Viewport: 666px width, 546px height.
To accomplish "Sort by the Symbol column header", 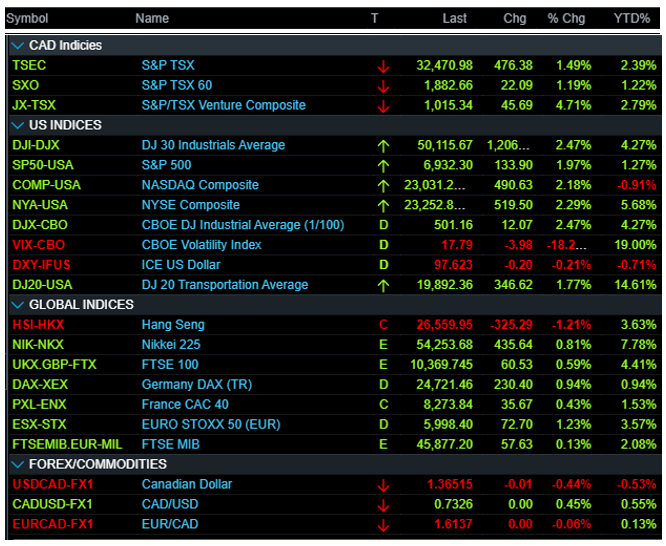I will click(x=27, y=19).
